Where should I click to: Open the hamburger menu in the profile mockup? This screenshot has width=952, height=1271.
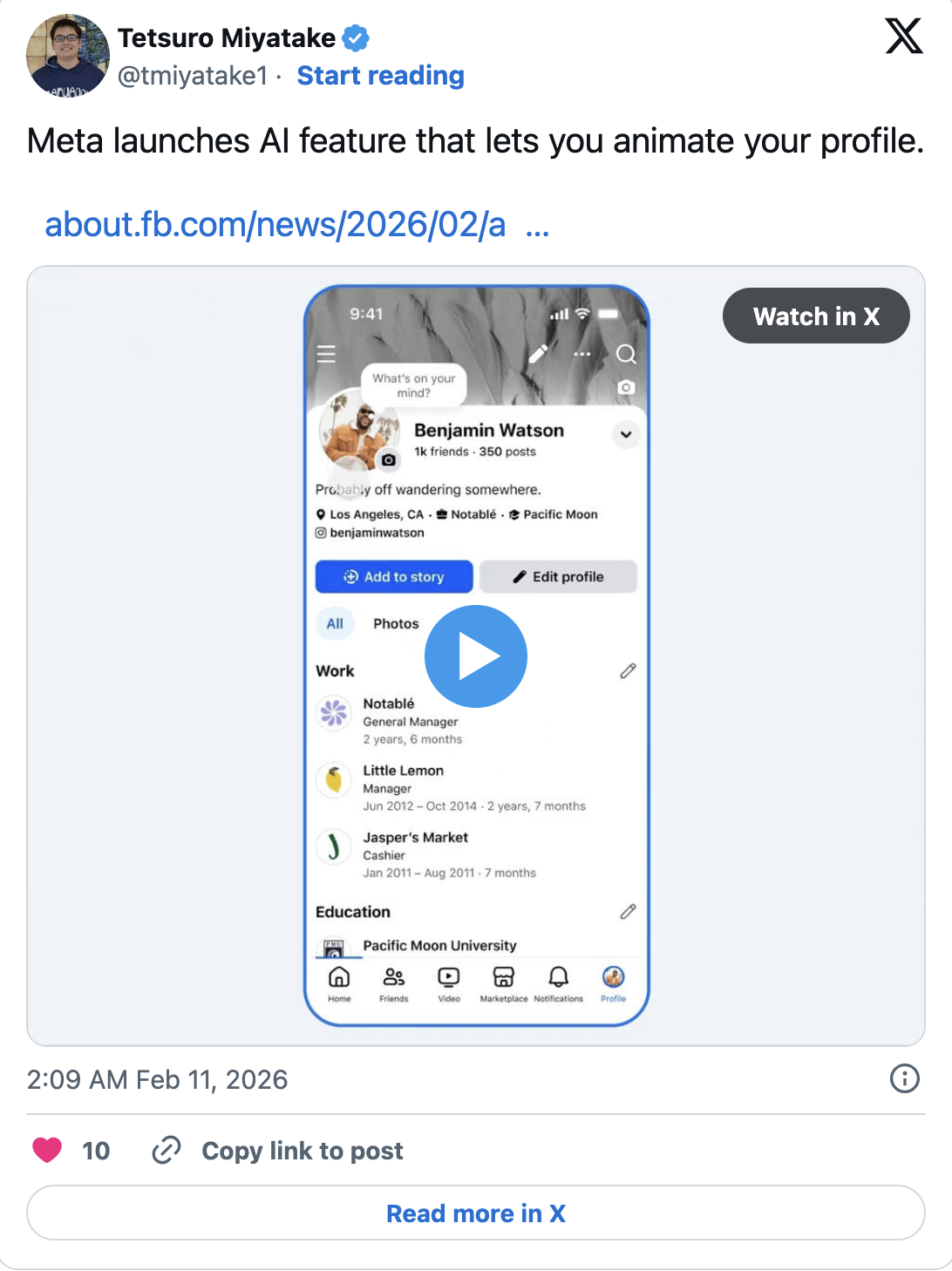point(326,354)
